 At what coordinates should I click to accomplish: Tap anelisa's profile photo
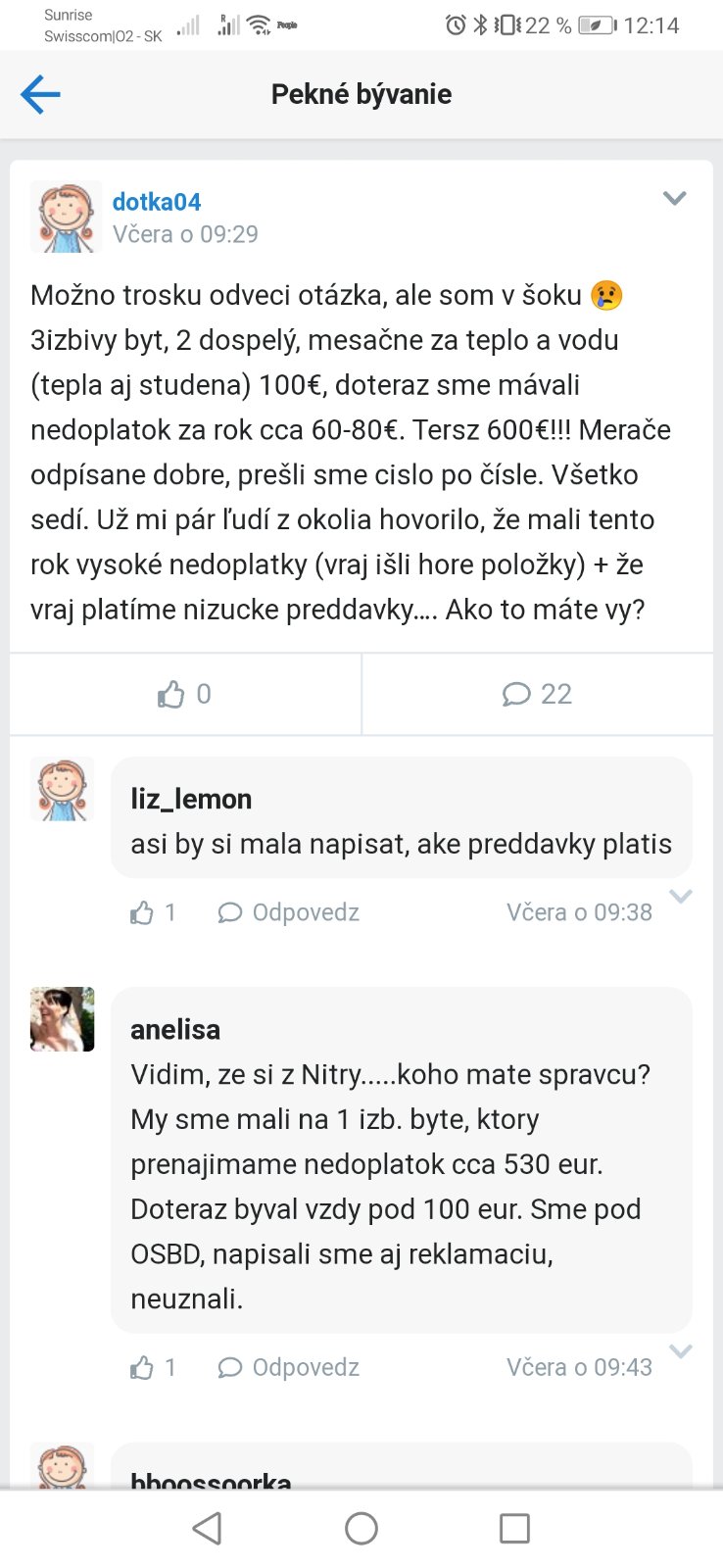click(63, 1019)
